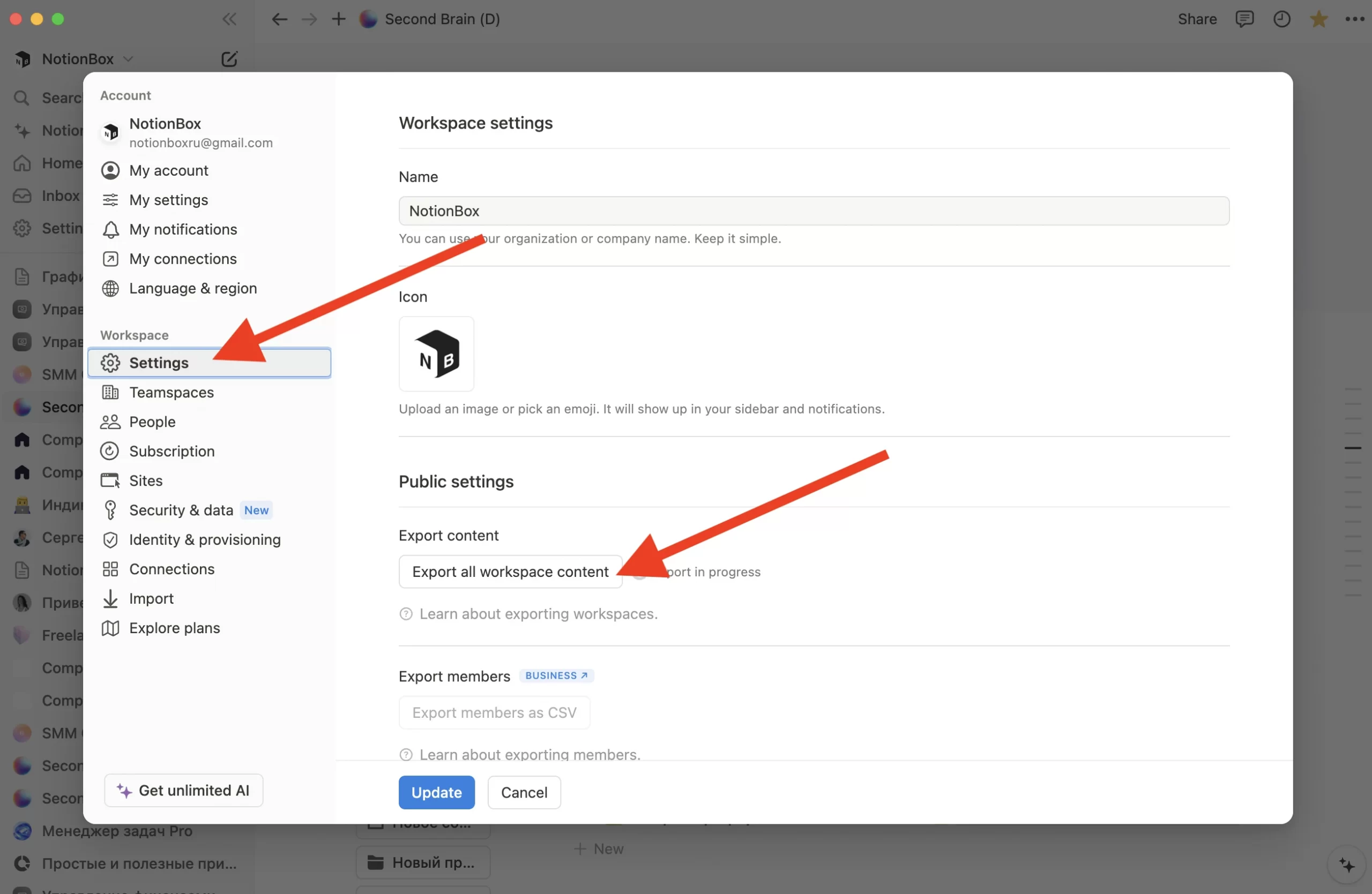
Task: Click the Teamspaces building icon
Action: pos(110,392)
